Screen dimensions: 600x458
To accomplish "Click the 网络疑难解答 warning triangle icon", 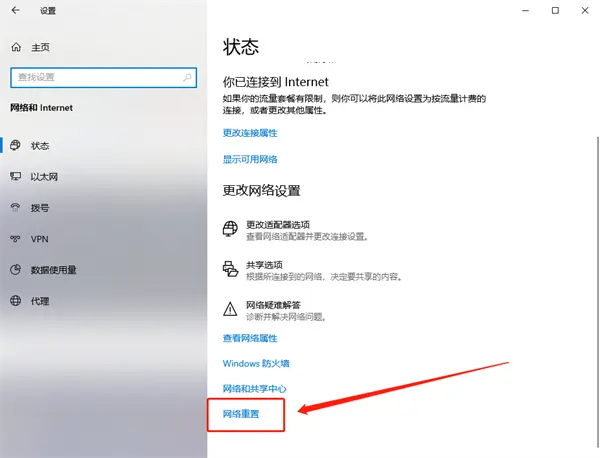I will point(230,307).
